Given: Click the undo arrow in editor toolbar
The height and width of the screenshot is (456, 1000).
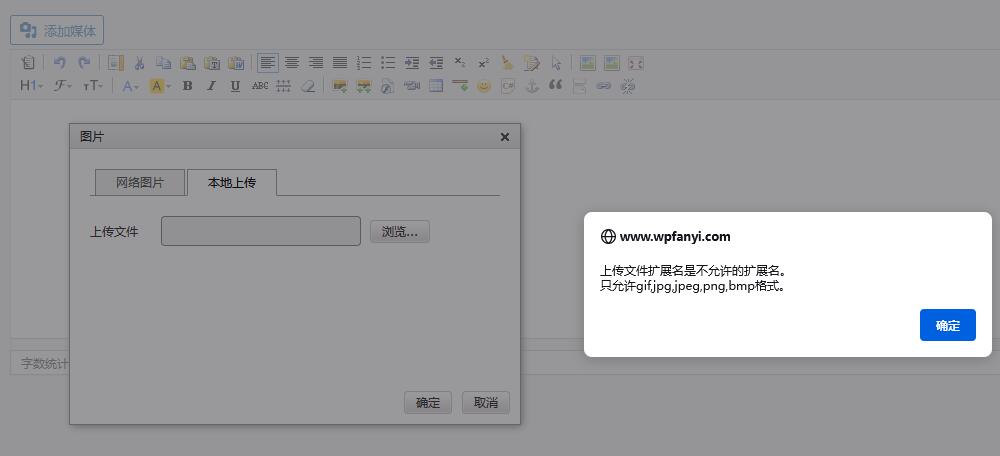Looking at the screenshot, I should point(59,63).
